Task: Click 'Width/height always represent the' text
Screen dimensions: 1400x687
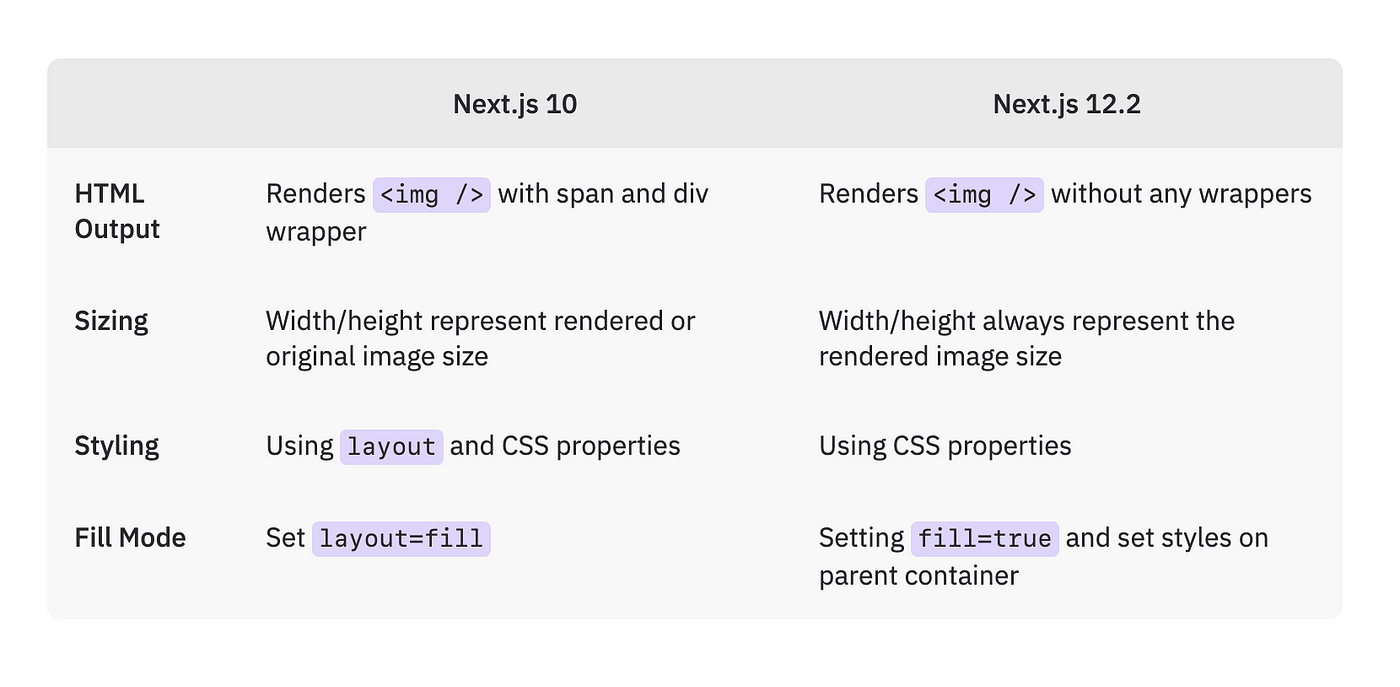Action: pyautogui.click(x=1027, y=321)
